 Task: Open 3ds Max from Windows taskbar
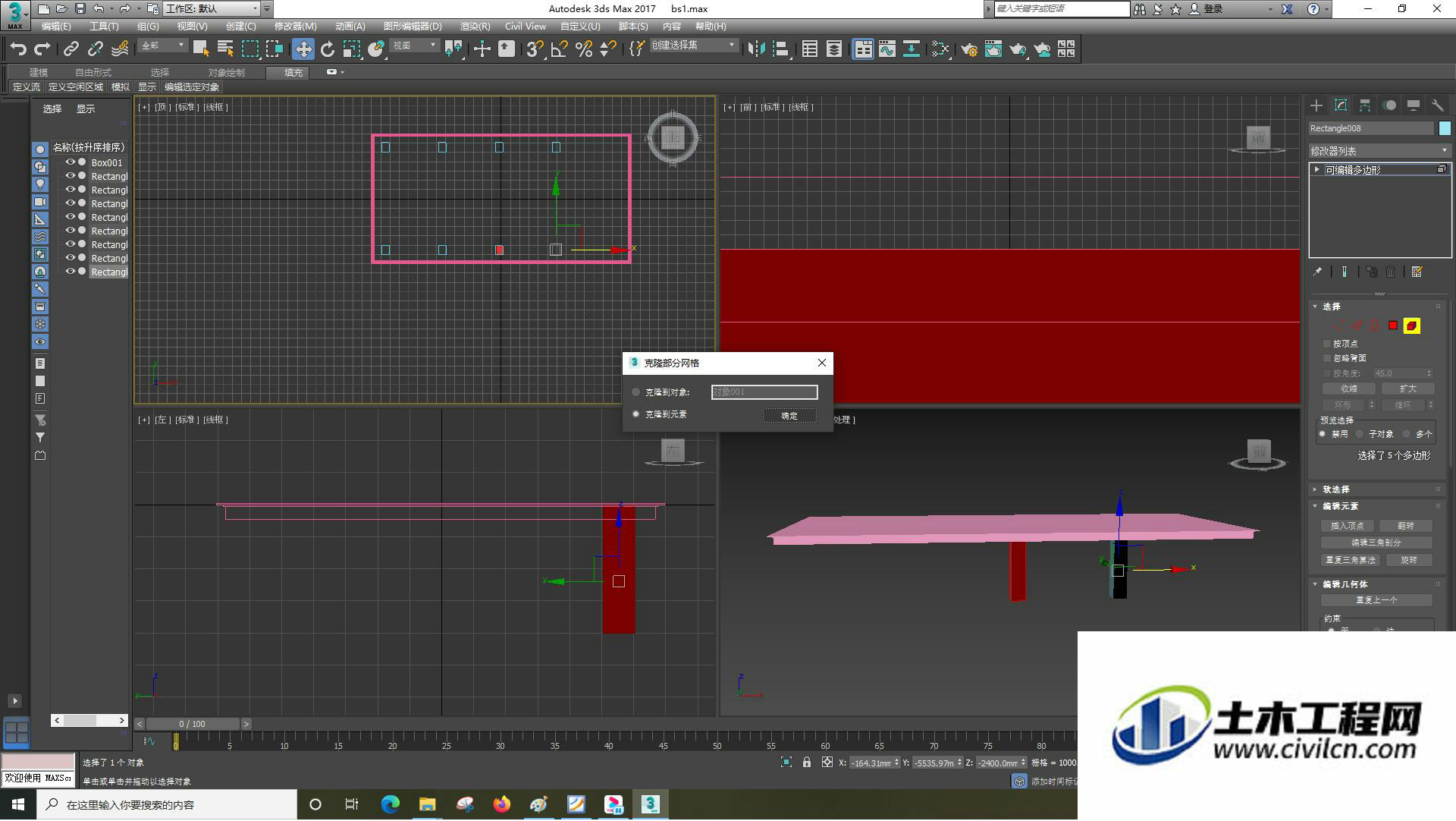(x=650, y=804)
